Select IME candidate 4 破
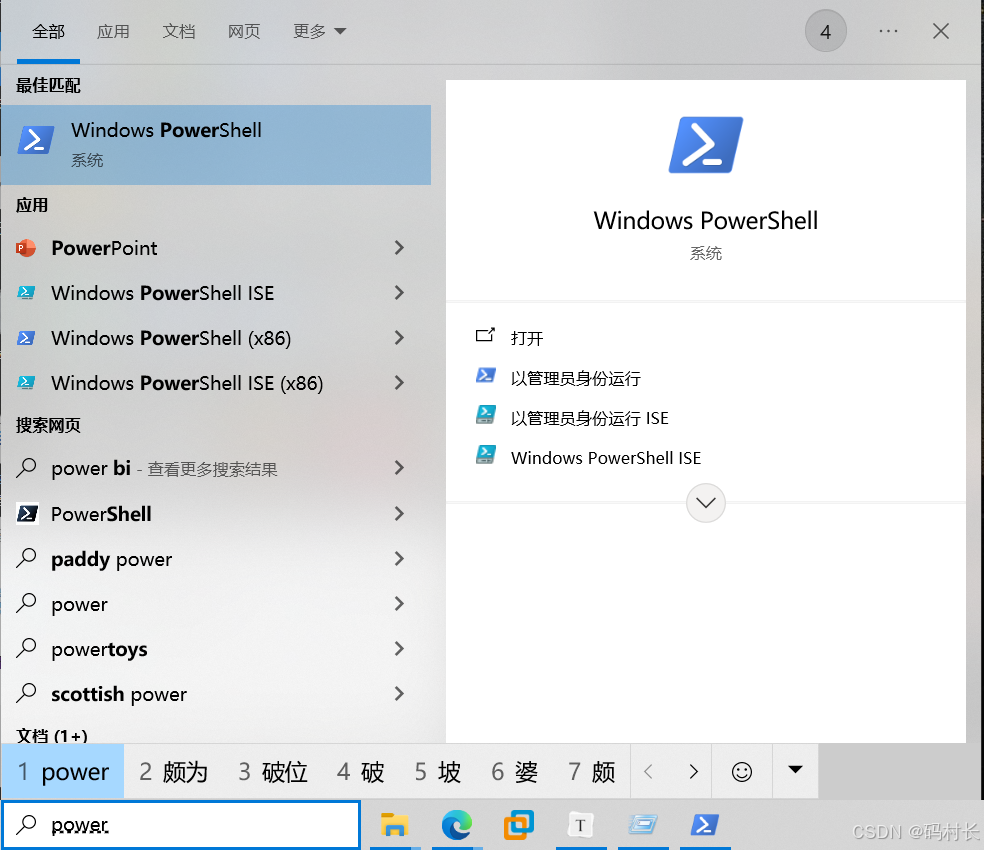 click(x=360, y=772)
